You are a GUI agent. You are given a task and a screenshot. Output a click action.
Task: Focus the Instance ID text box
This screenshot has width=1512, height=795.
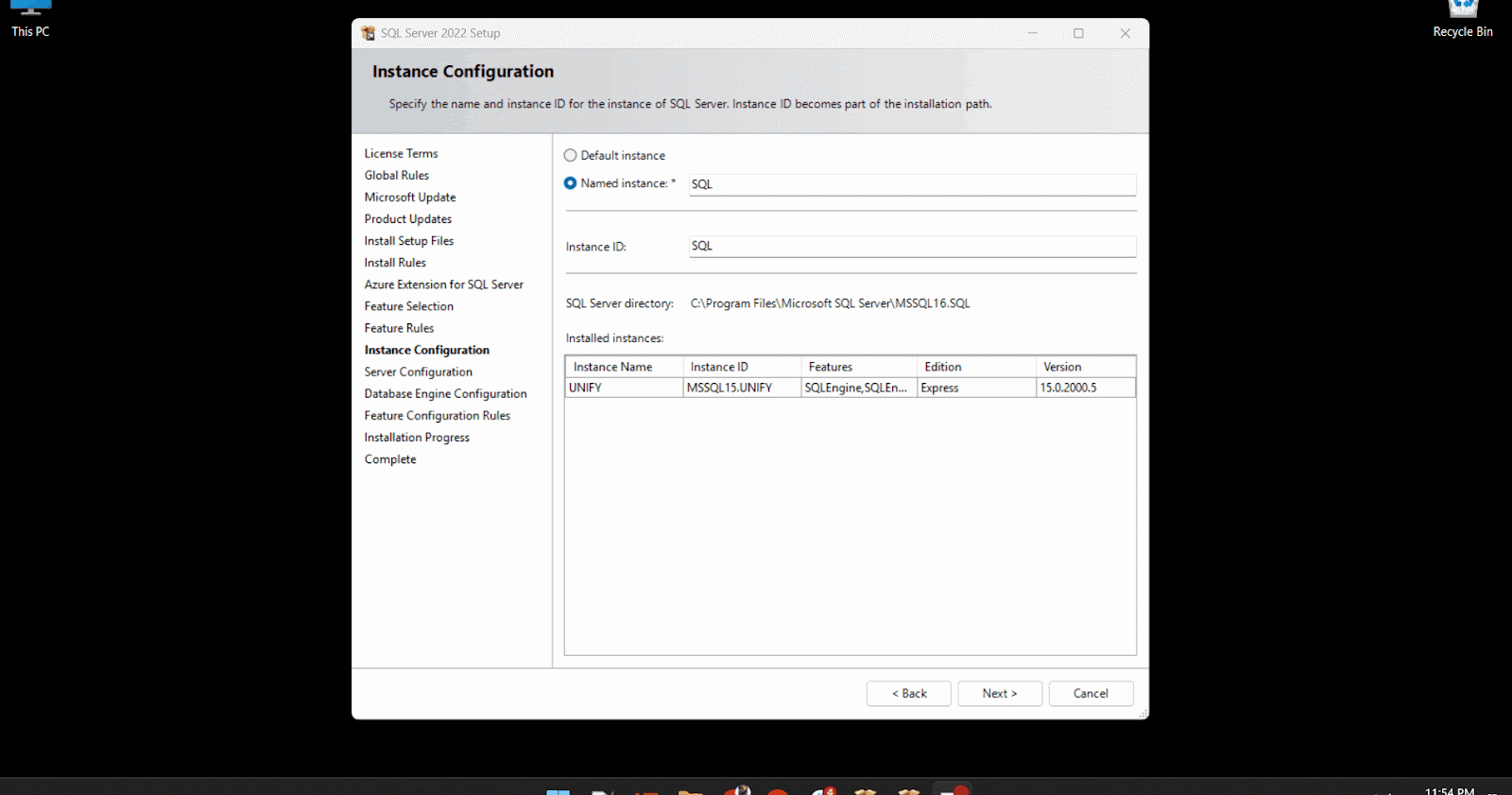(911, 246)
